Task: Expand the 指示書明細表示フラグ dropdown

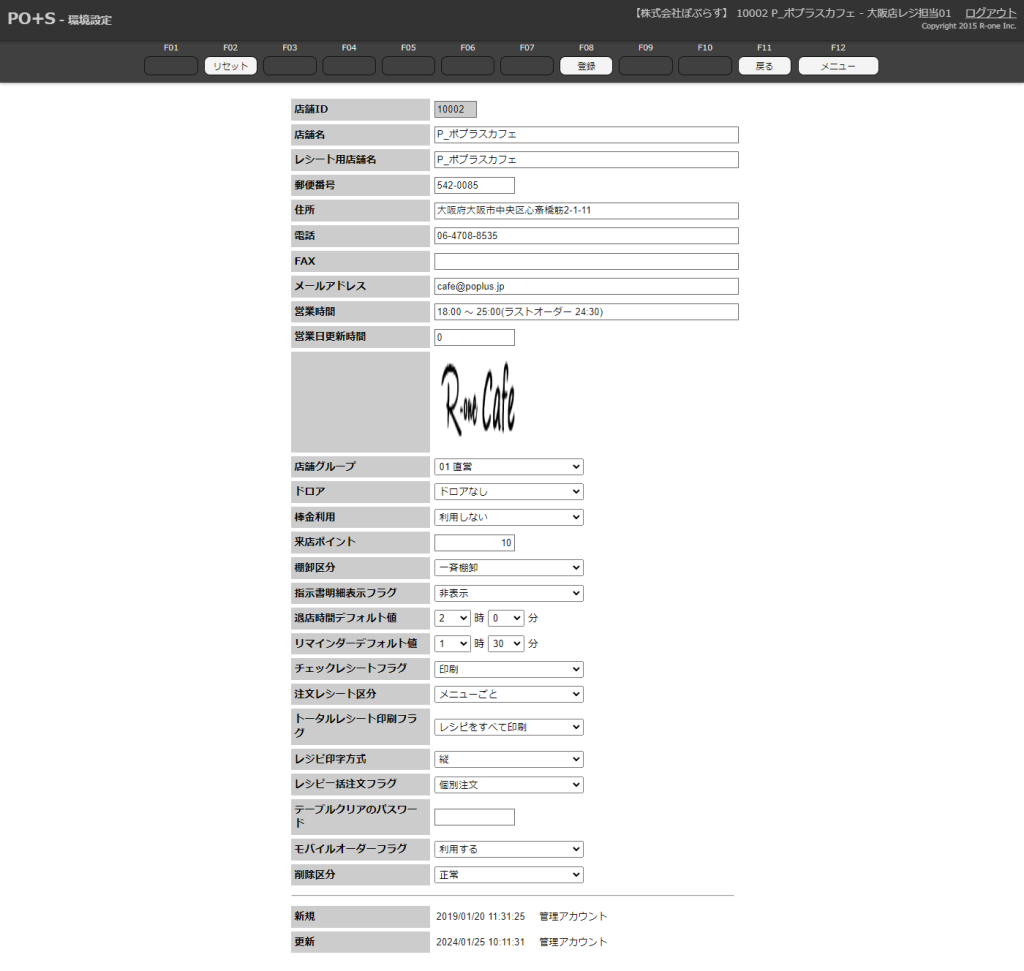Action: [x=508, y=593]
